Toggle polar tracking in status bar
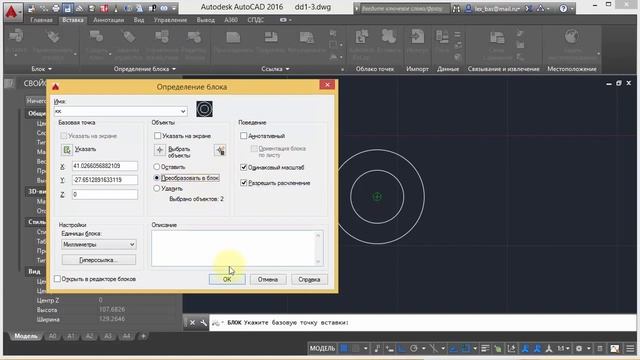 click(x=413, y=348)
